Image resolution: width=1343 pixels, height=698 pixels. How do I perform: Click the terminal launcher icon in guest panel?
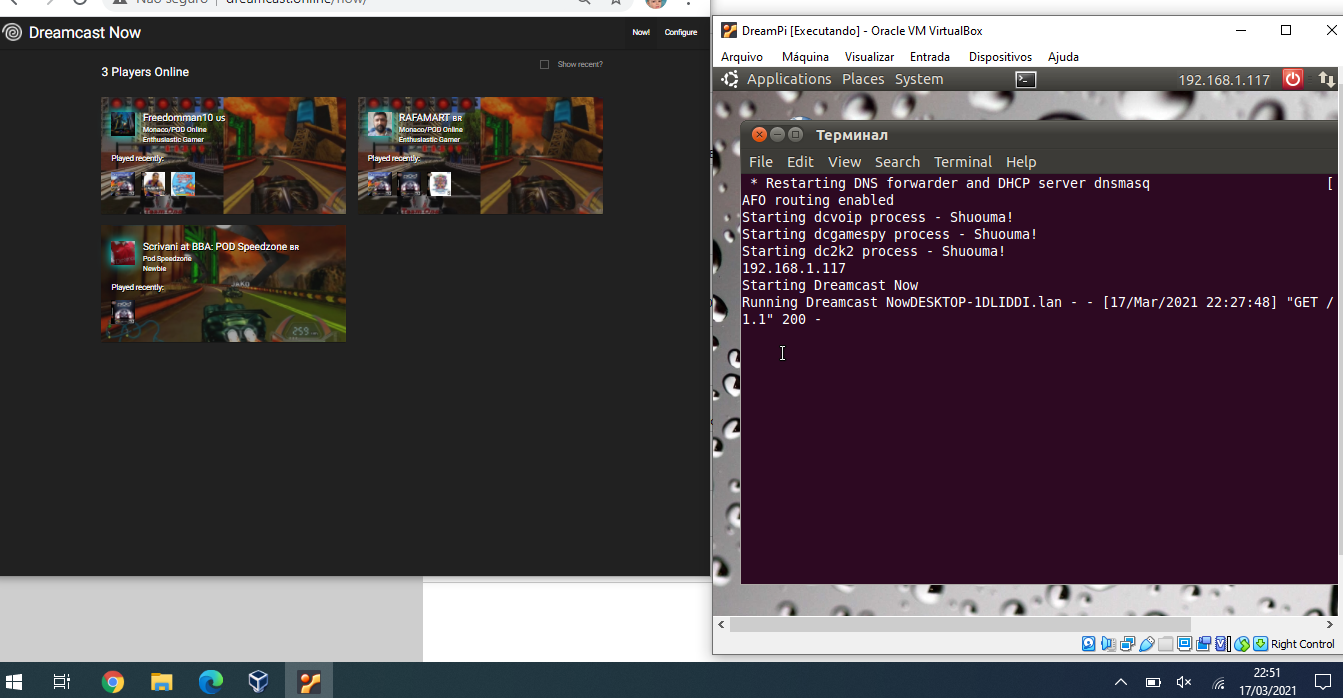point(1025,79)
